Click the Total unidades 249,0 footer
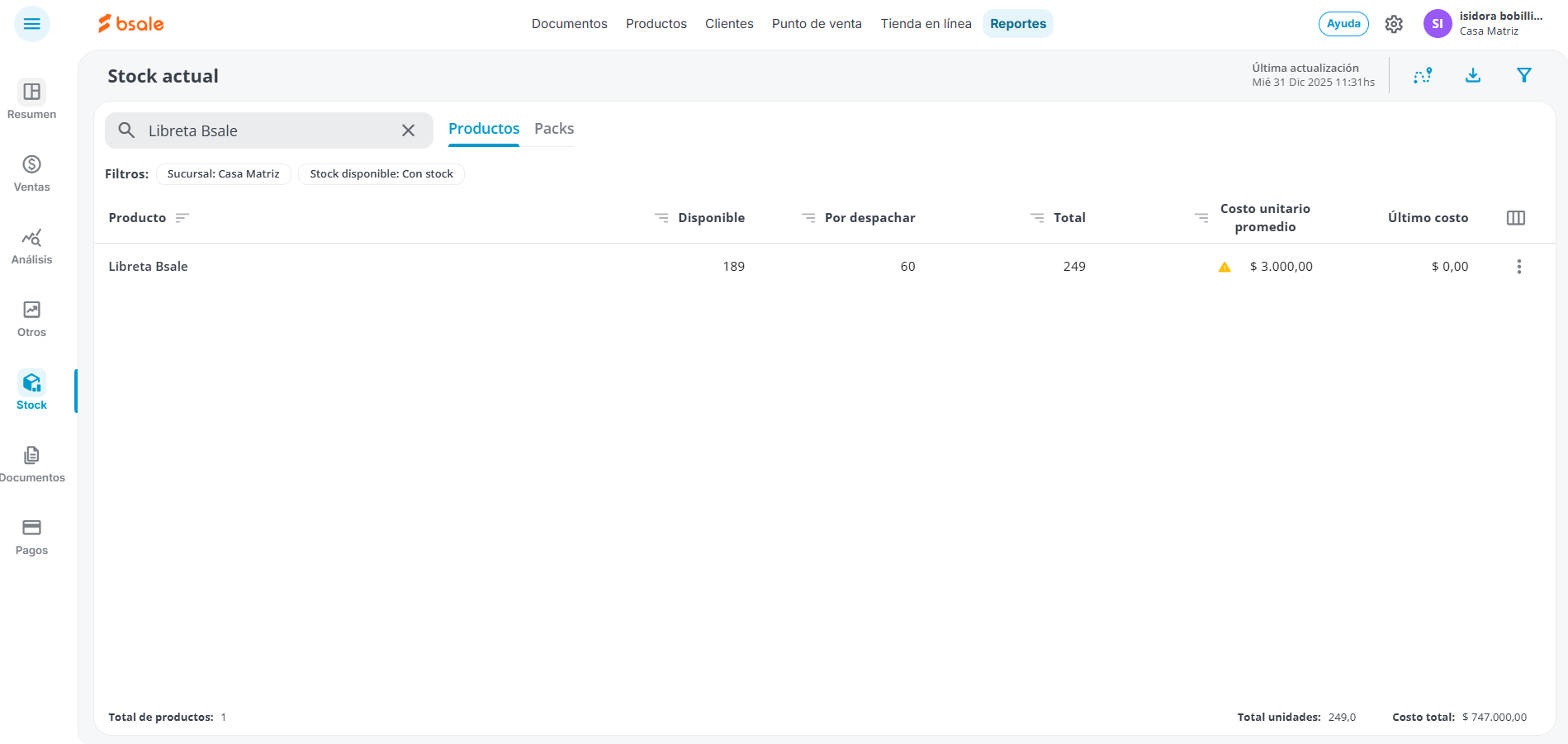Screen dimensions: 1568x744 tap(1296, 718)
